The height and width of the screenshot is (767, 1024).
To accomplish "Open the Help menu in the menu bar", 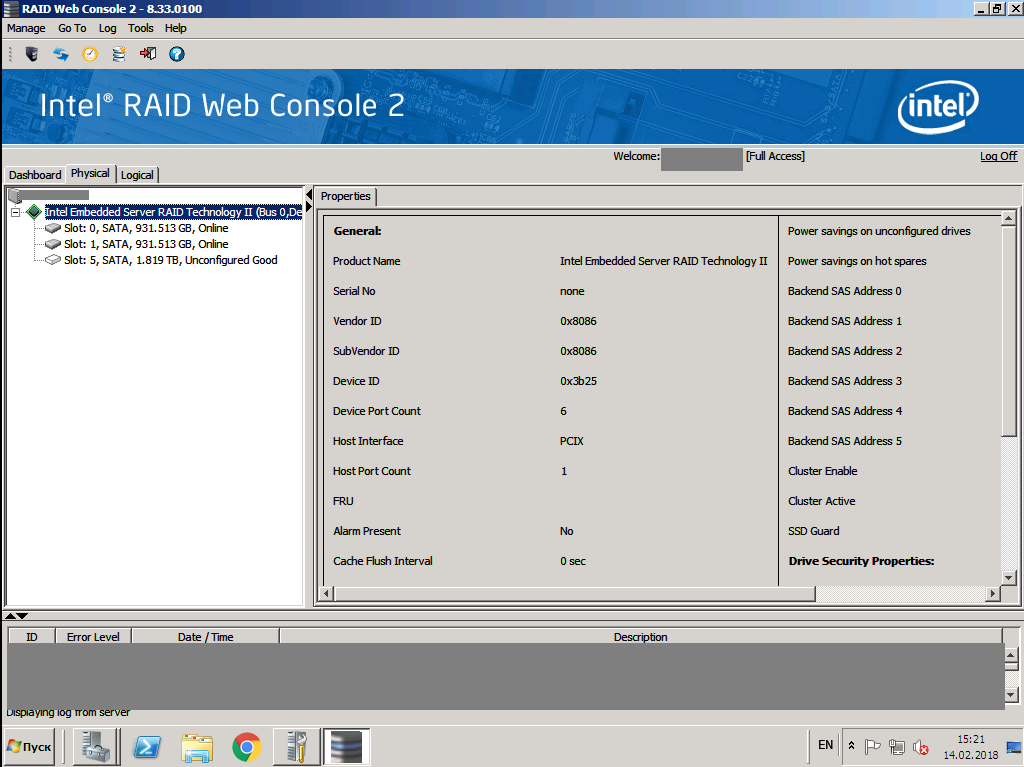I will pyautogui.click(x=175, y=28).
